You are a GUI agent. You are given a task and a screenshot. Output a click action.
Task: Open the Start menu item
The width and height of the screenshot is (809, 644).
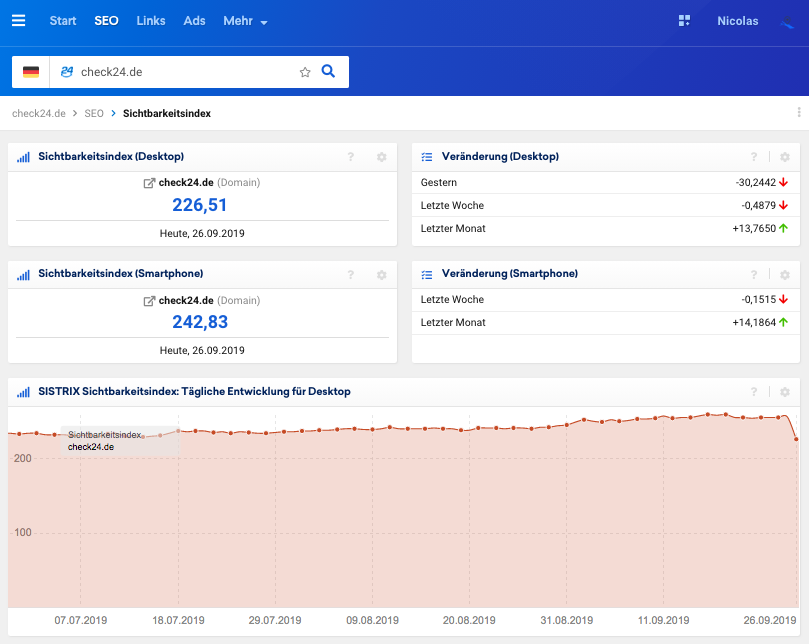click(x=63, y=21)
